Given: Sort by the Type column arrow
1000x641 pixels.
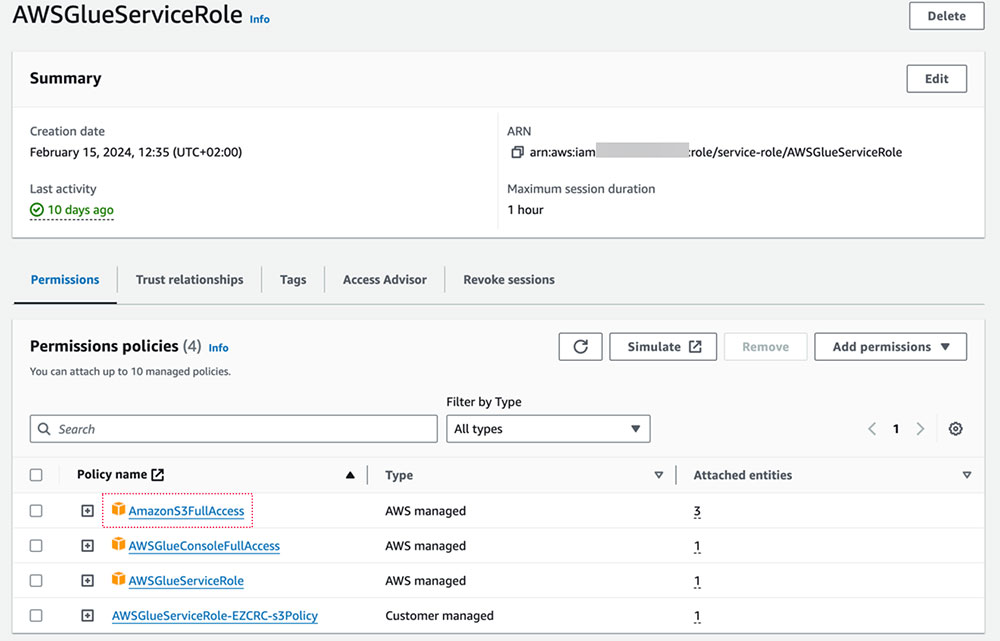Looking at the screenshot, I should [x=659, y=475].
